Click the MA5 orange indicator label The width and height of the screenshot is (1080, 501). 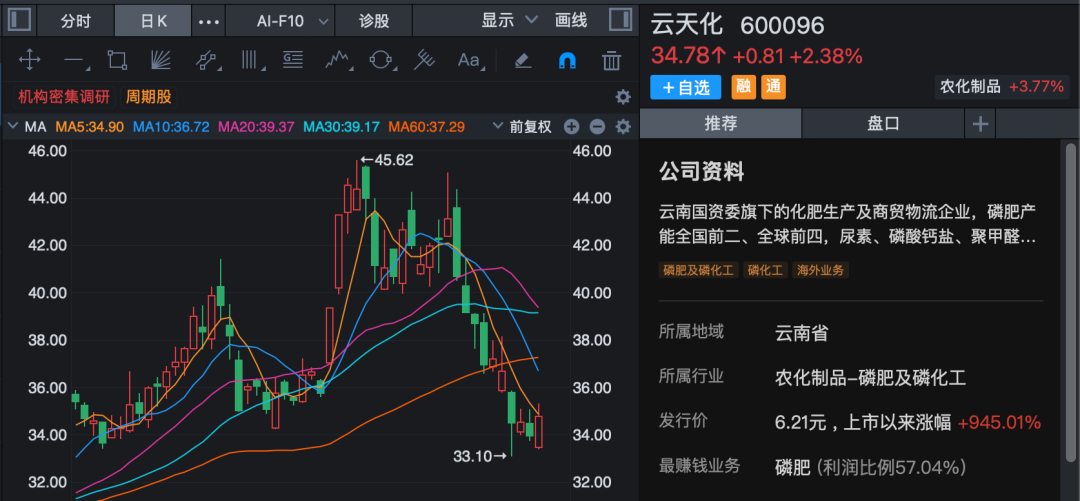pos(90,127)
